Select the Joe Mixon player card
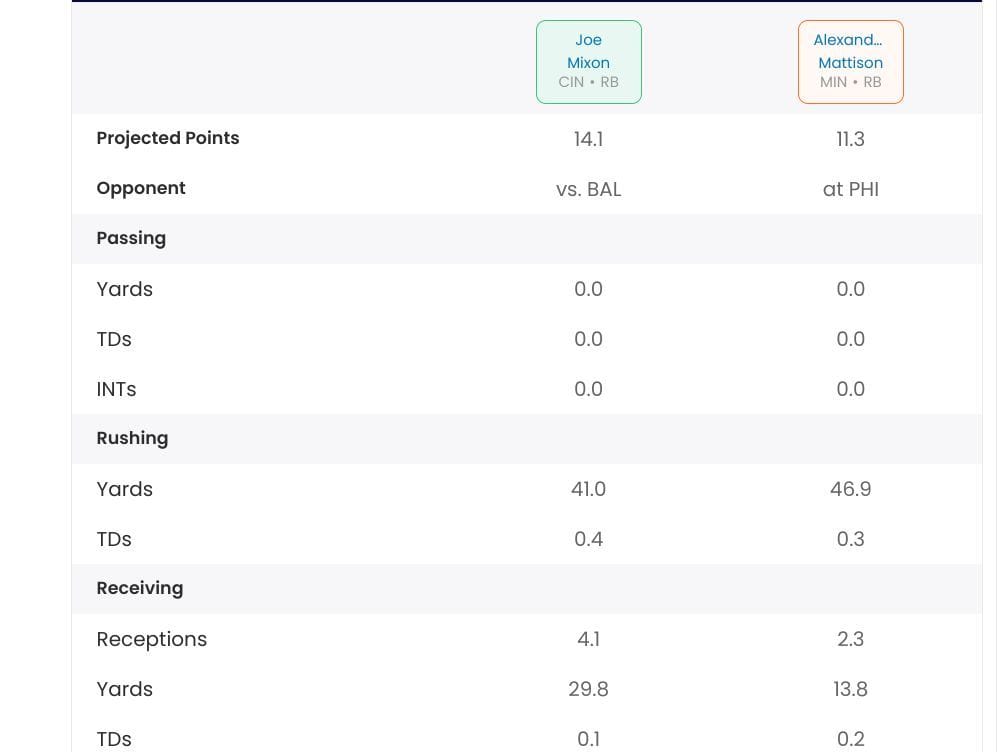This screenshot has width=1002, height=752. pos(588,62)
